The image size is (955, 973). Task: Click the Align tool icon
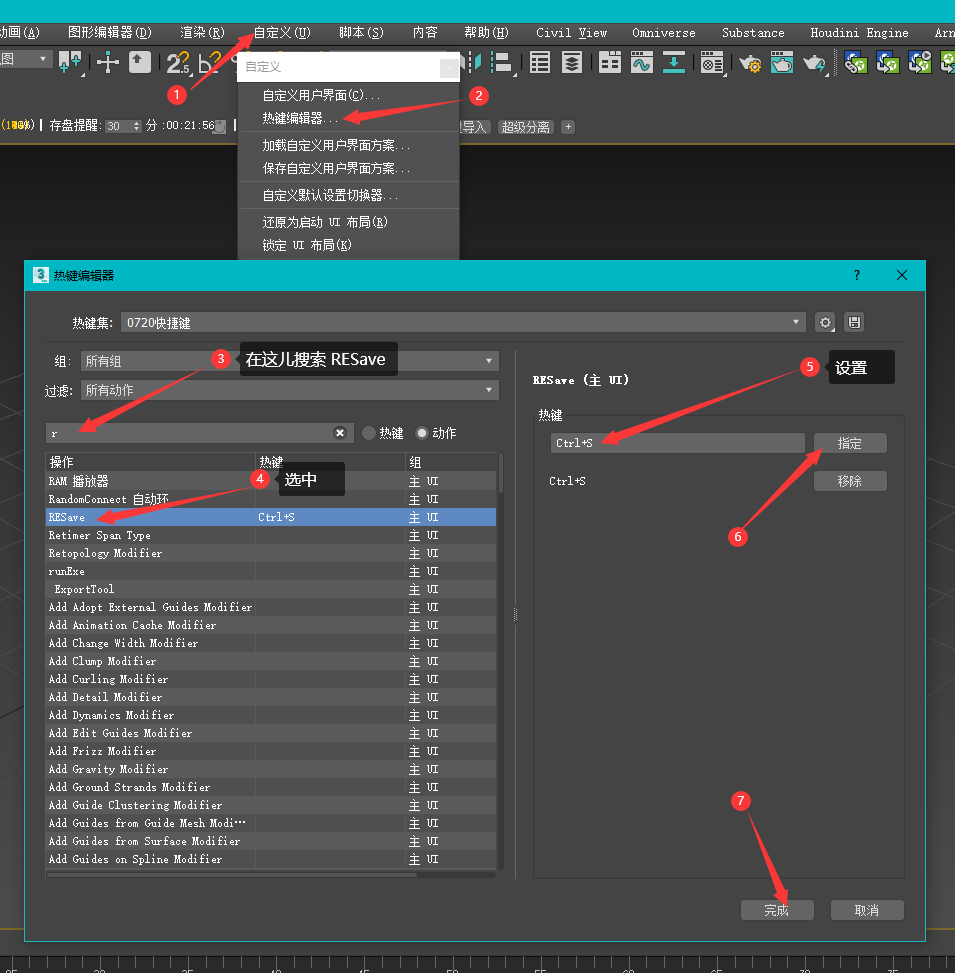501,62
